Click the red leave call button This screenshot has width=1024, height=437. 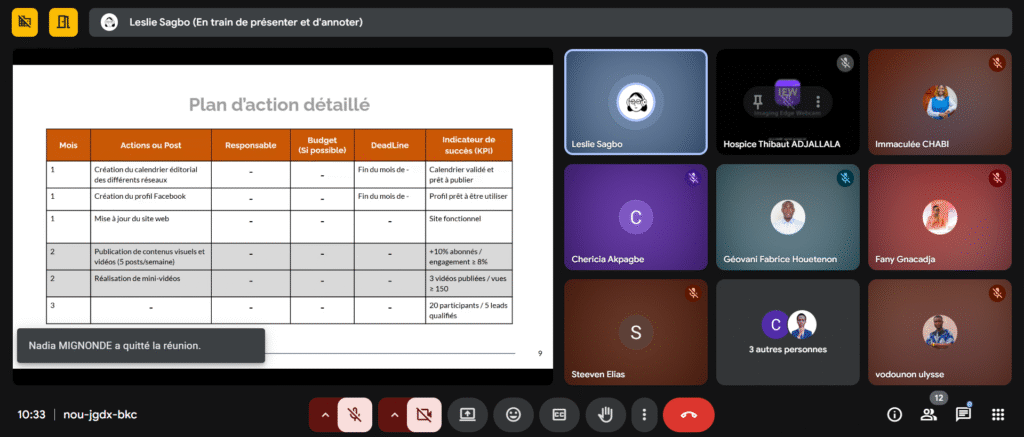tap(688, 414)
